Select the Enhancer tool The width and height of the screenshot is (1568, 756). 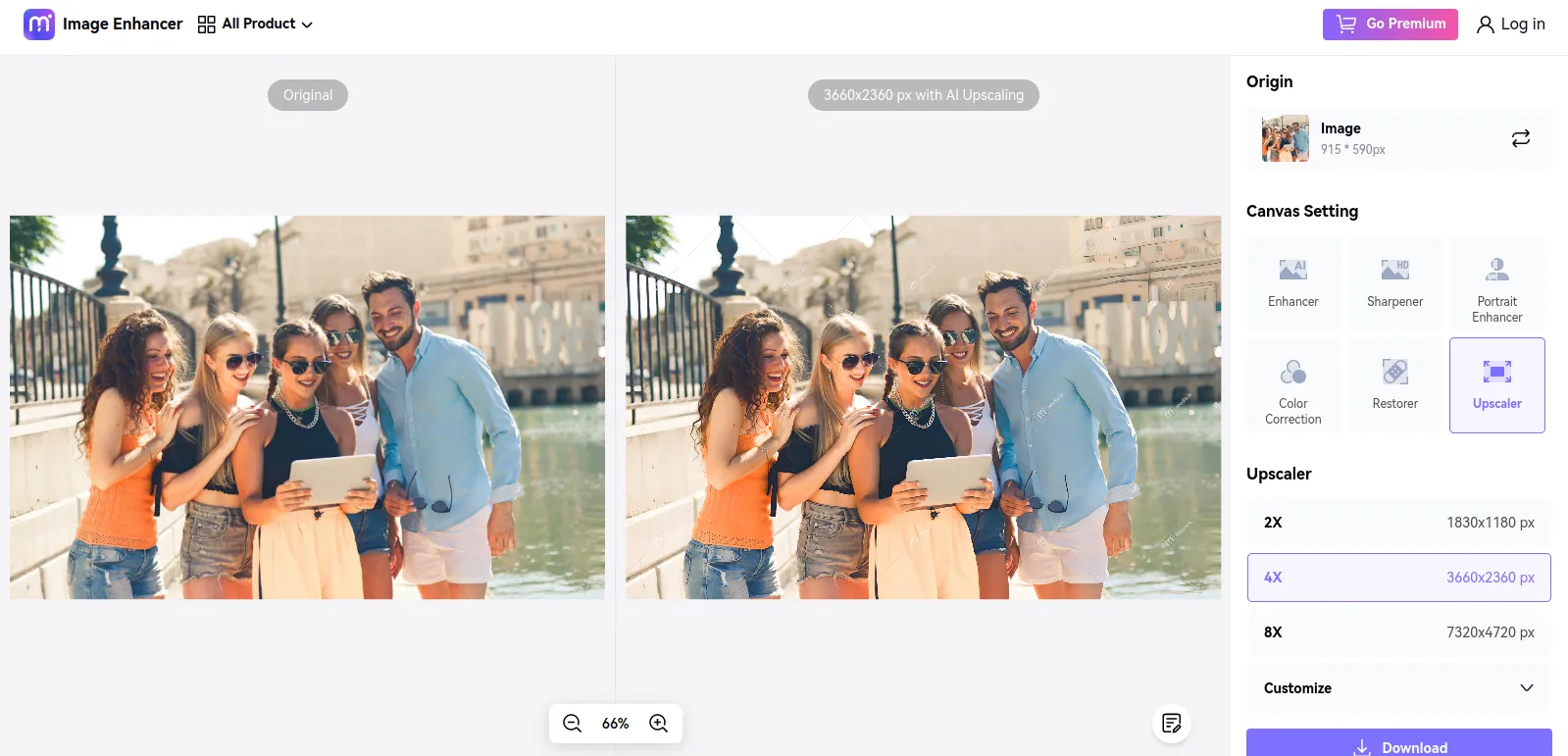1293,282
